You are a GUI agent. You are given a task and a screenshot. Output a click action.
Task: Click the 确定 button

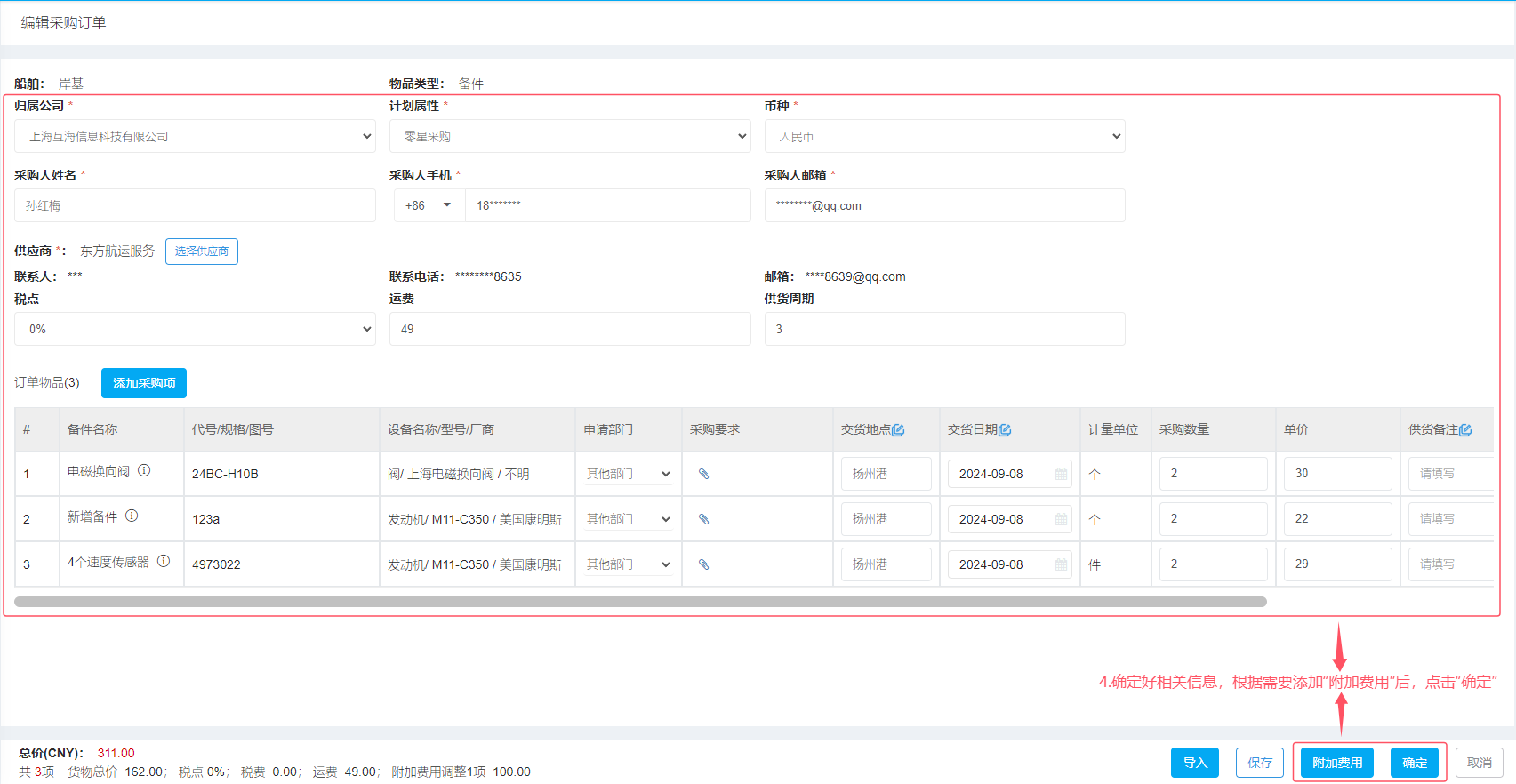pyautogui.click(x=1415, y=763)
